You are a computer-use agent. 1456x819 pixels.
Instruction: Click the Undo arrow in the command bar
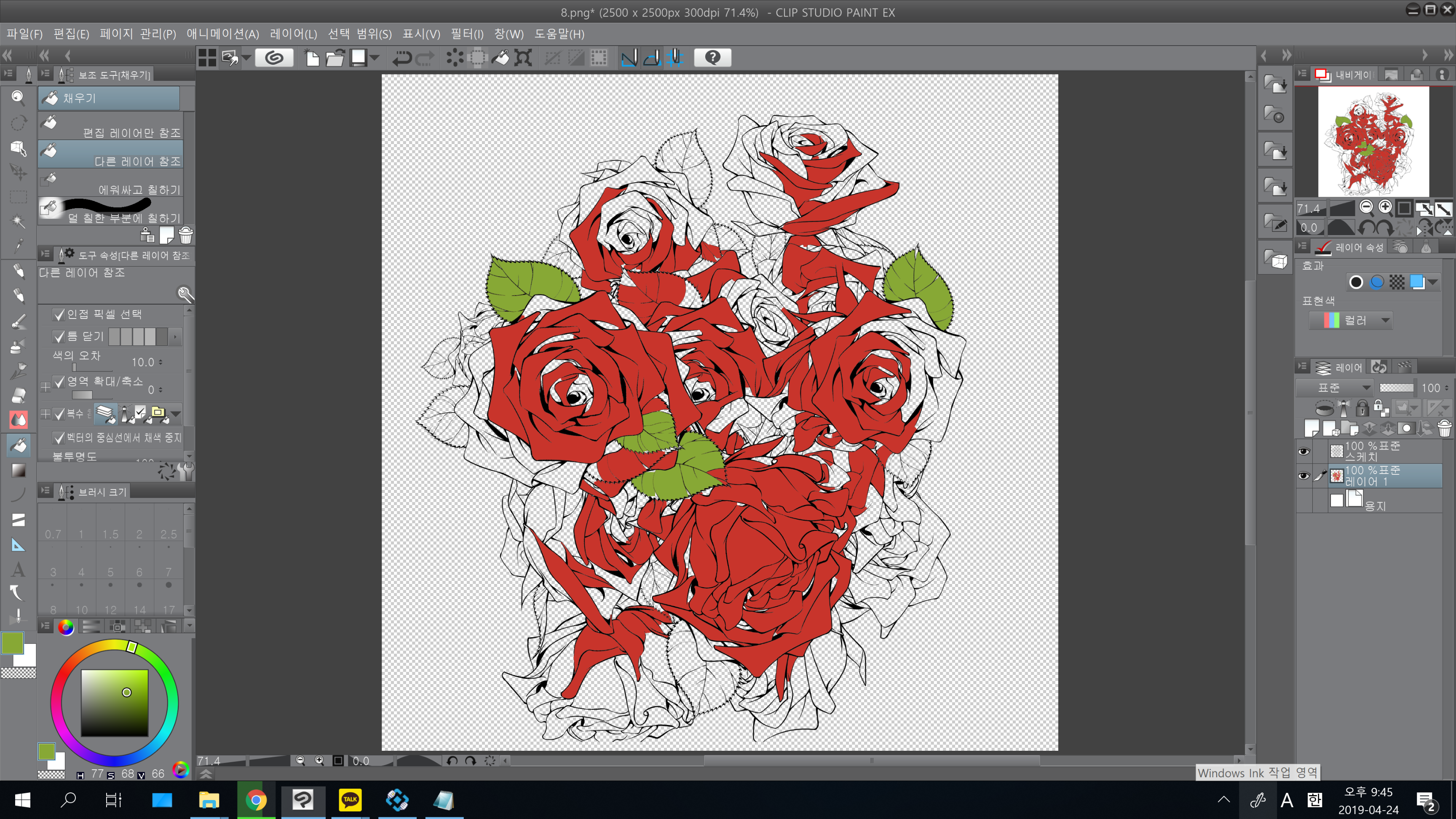click(x=401, y=58)
